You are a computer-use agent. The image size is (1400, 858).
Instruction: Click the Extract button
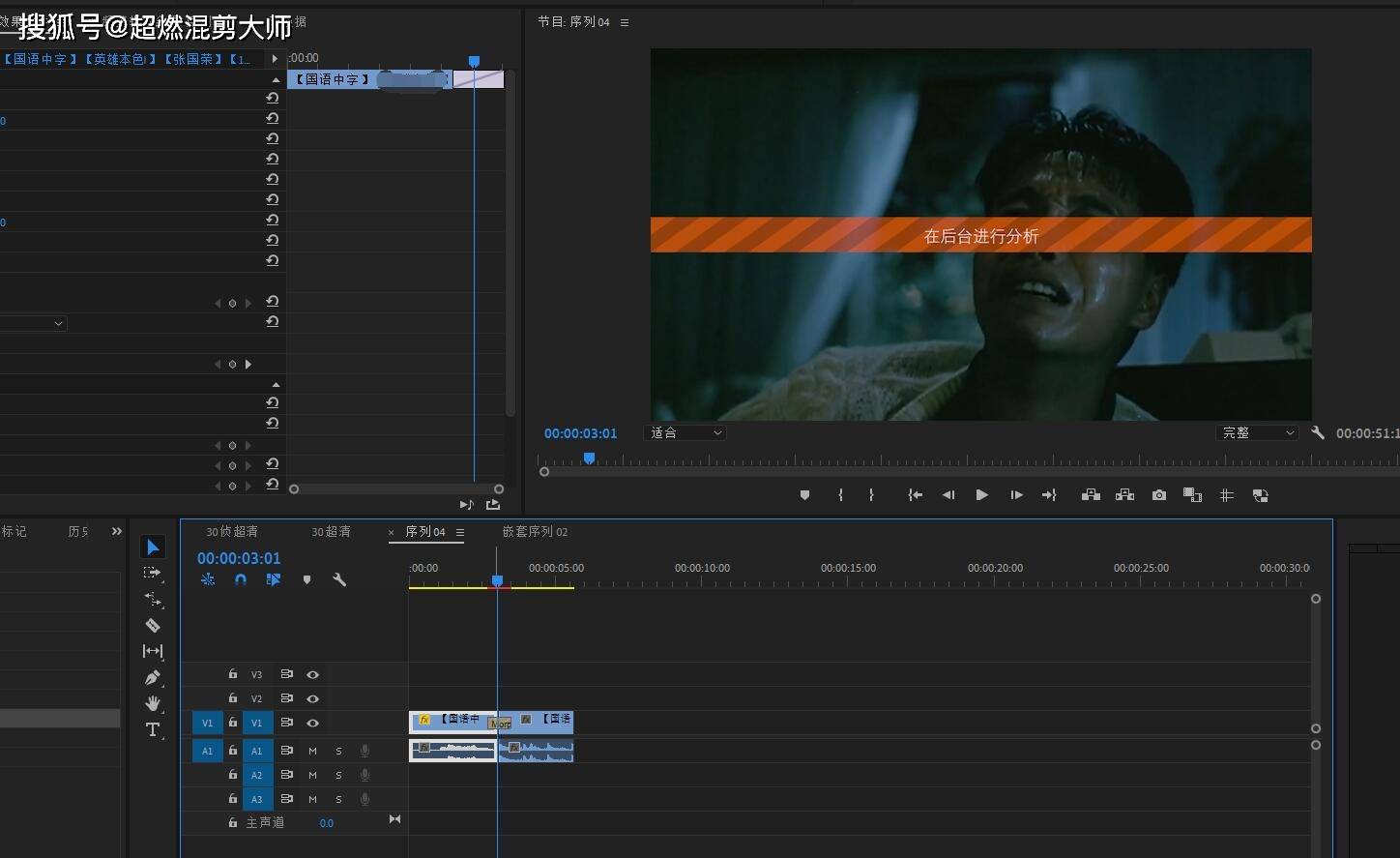click(x=1124, y=495)
